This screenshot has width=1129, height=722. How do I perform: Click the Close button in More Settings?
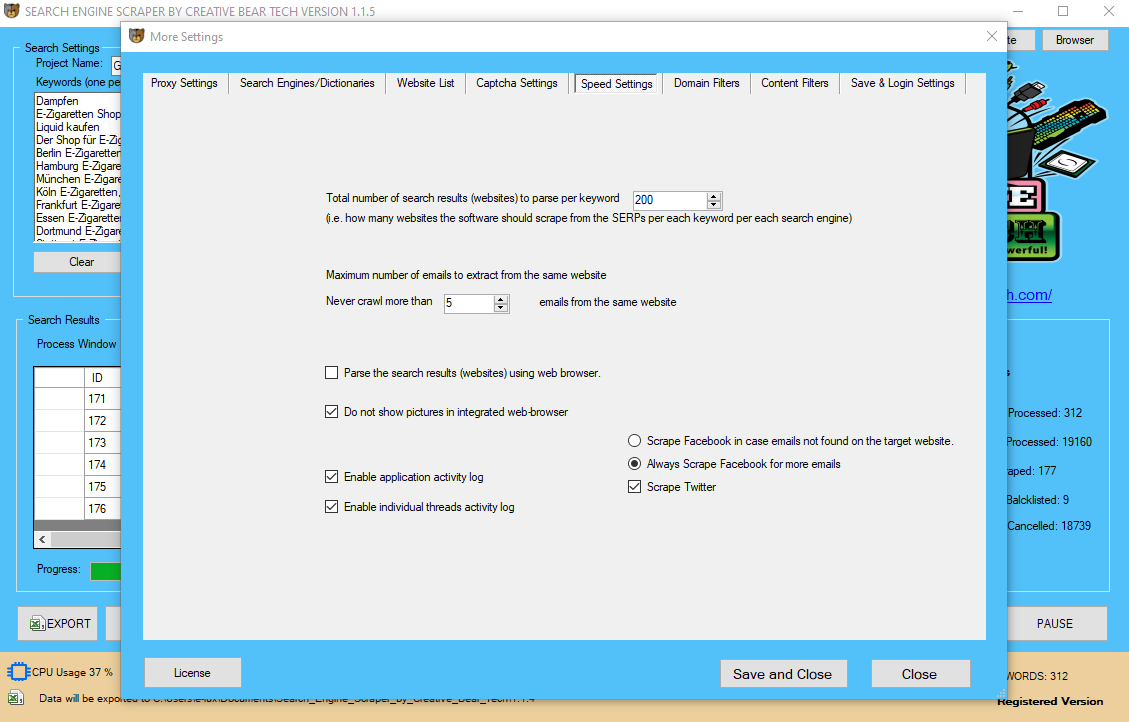920,674
